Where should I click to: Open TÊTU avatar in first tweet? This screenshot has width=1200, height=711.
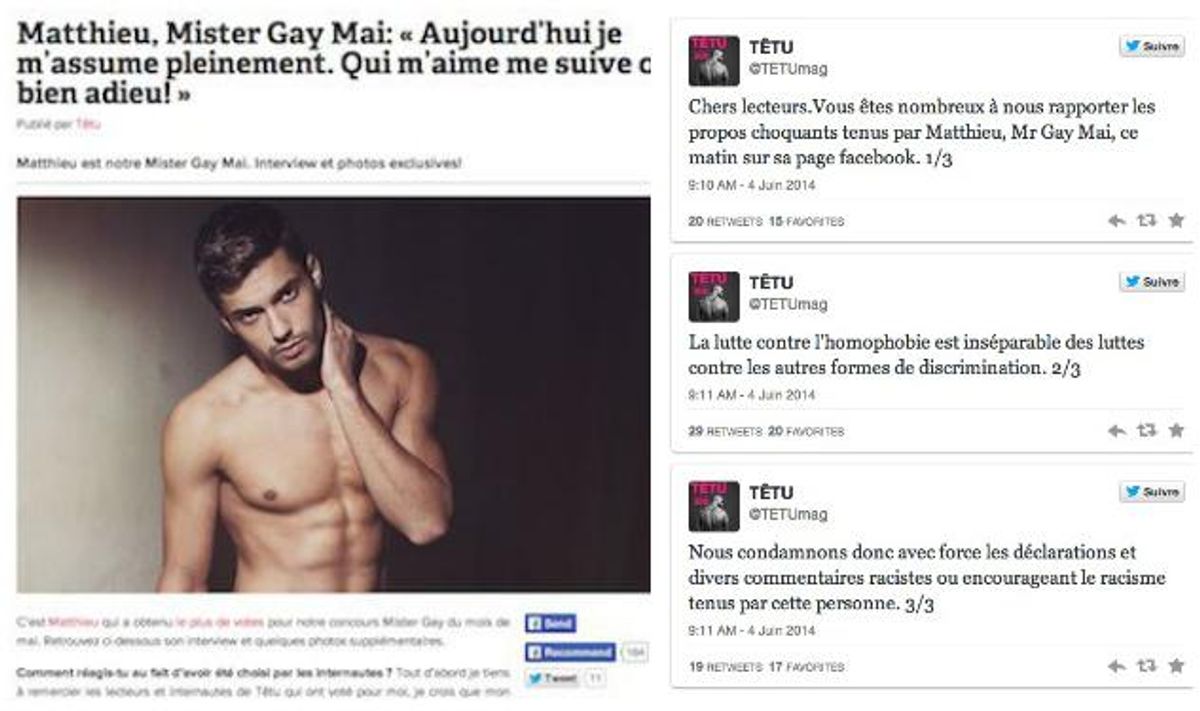[714, 60]
